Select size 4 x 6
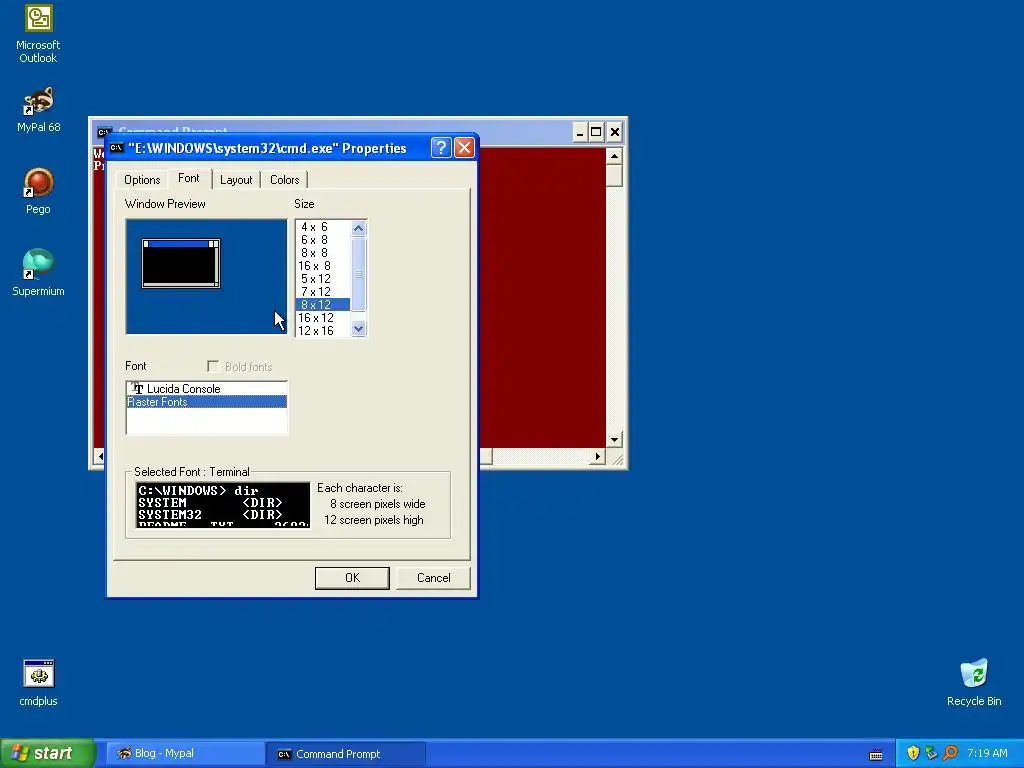 [x=323, y=227]
